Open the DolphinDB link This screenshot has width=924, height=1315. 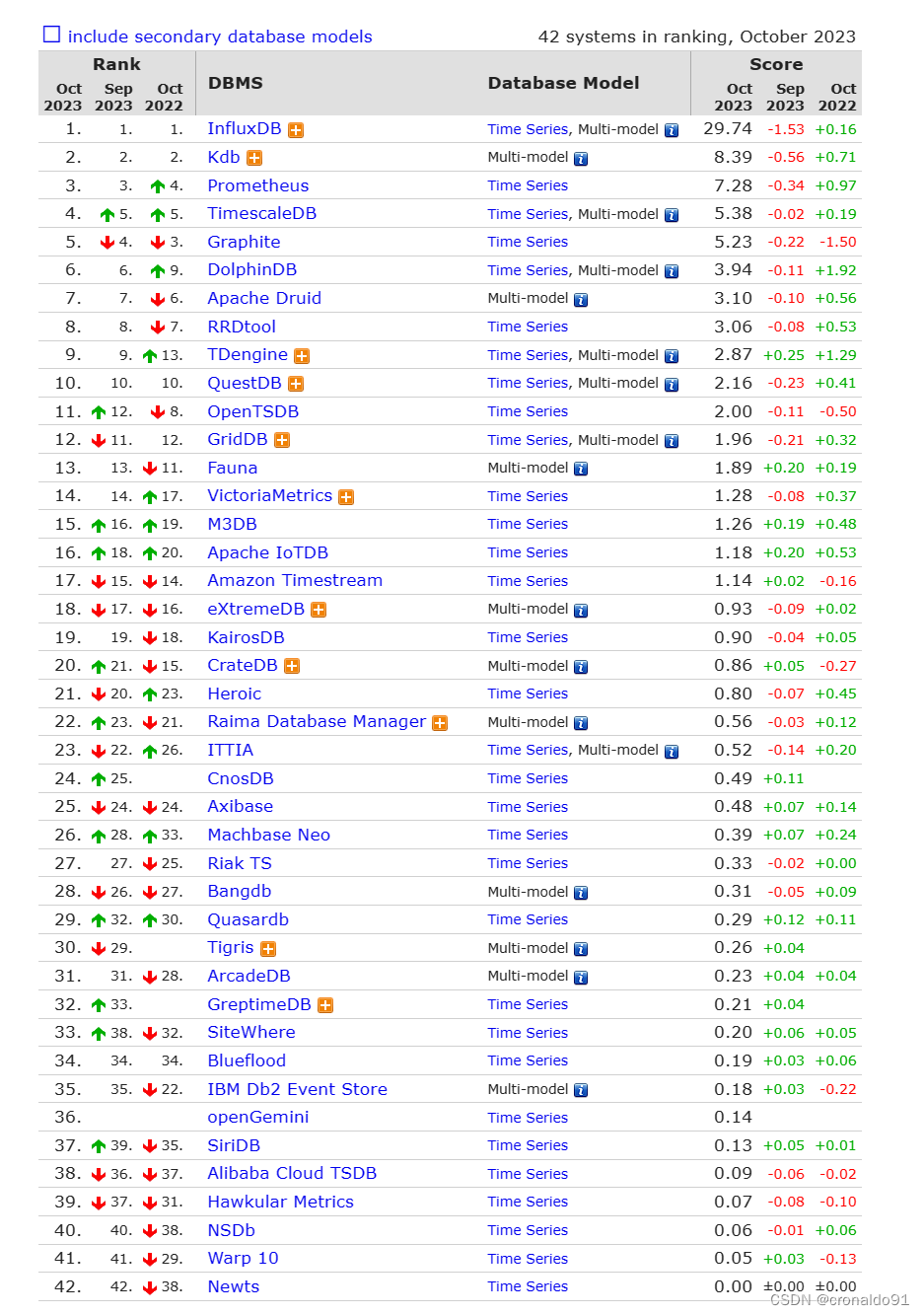pos(252,269)
